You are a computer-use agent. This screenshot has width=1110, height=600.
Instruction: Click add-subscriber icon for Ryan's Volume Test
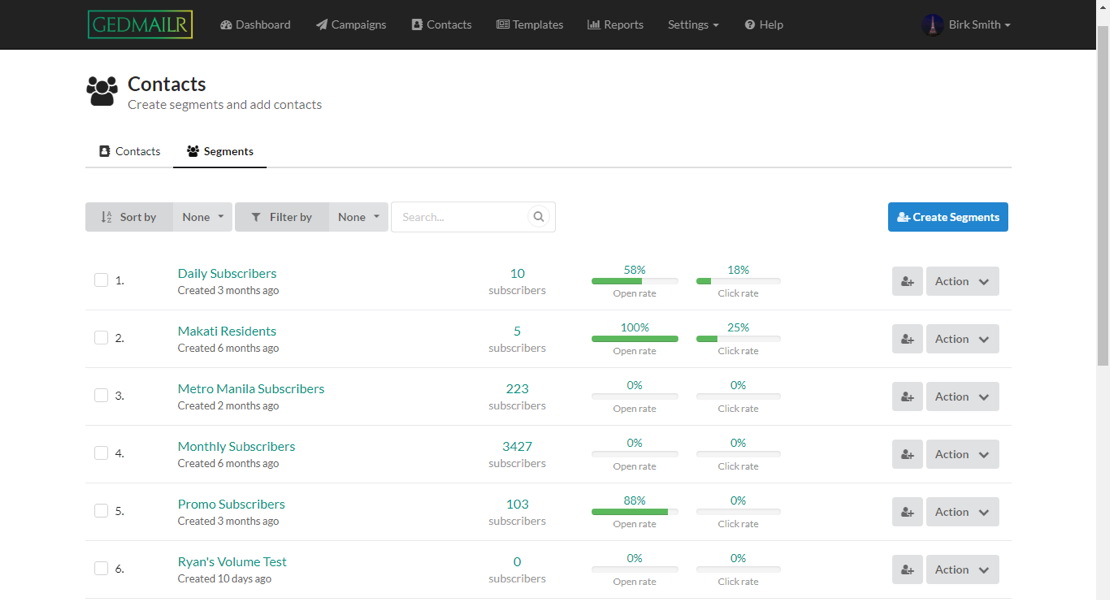point(907,570)
